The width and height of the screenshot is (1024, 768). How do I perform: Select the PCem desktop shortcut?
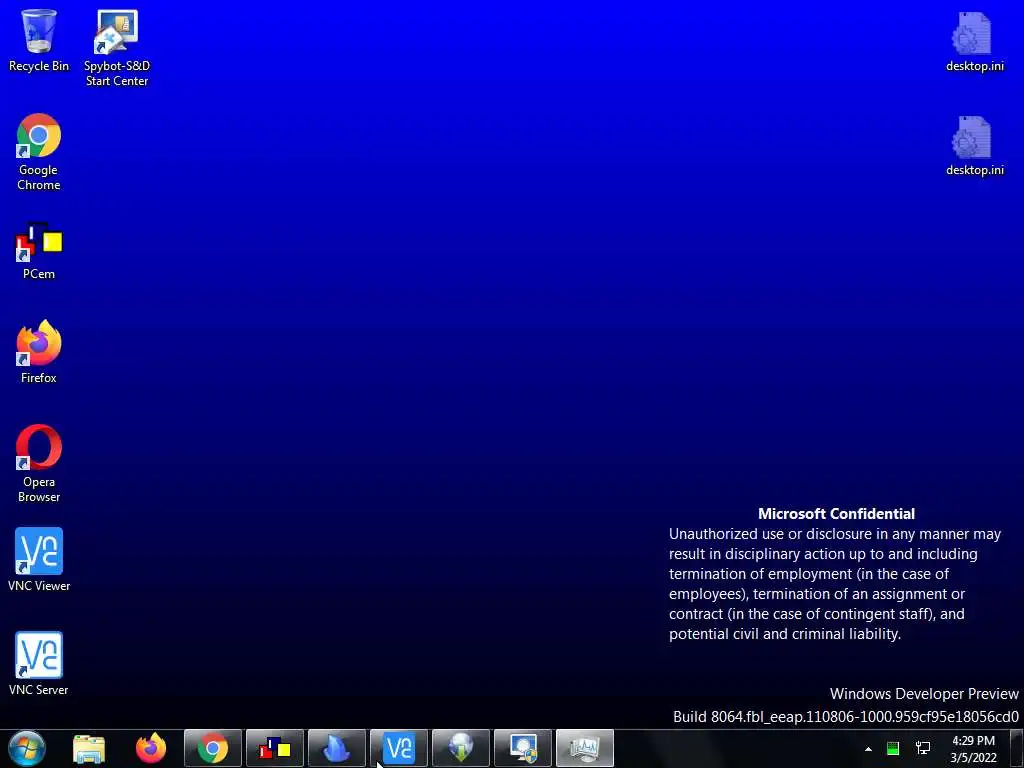tap(39, 251)
